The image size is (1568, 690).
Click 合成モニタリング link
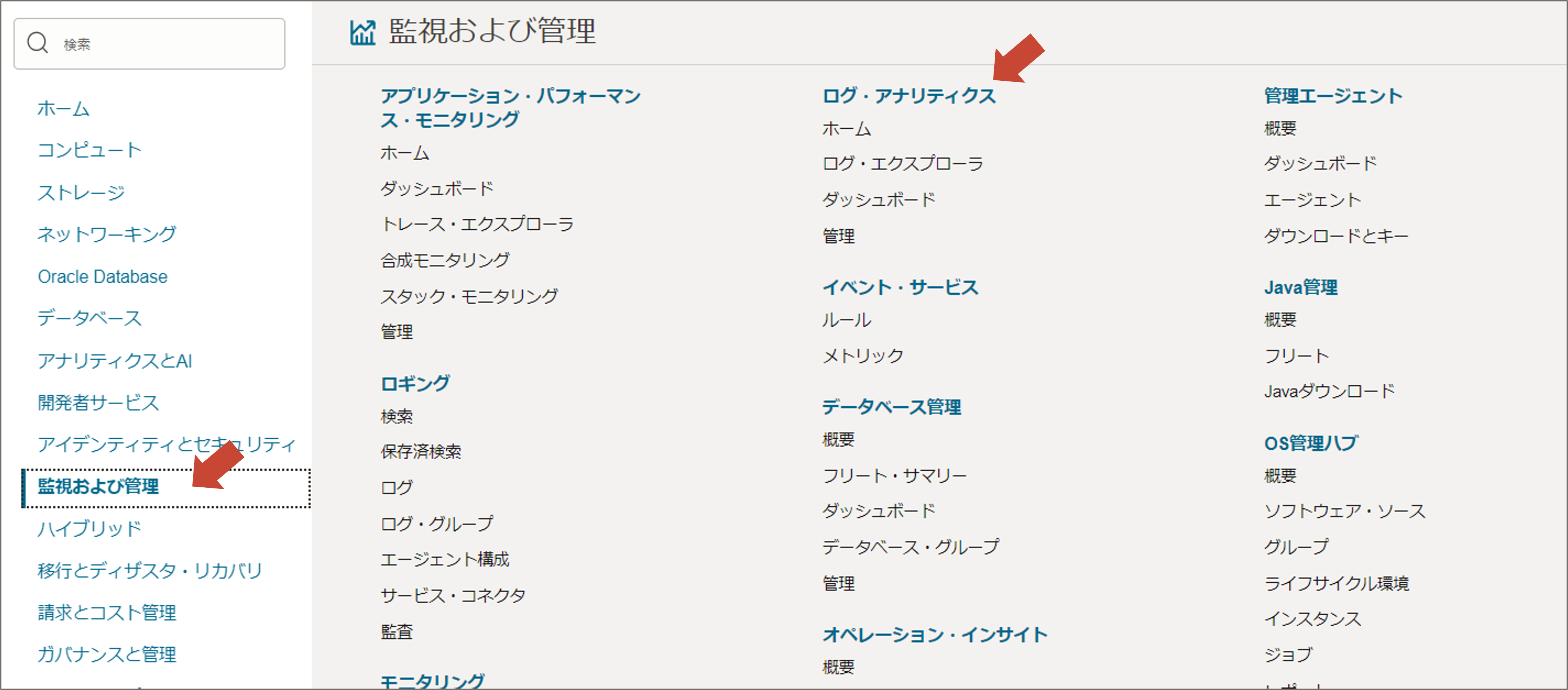[445, 261]
